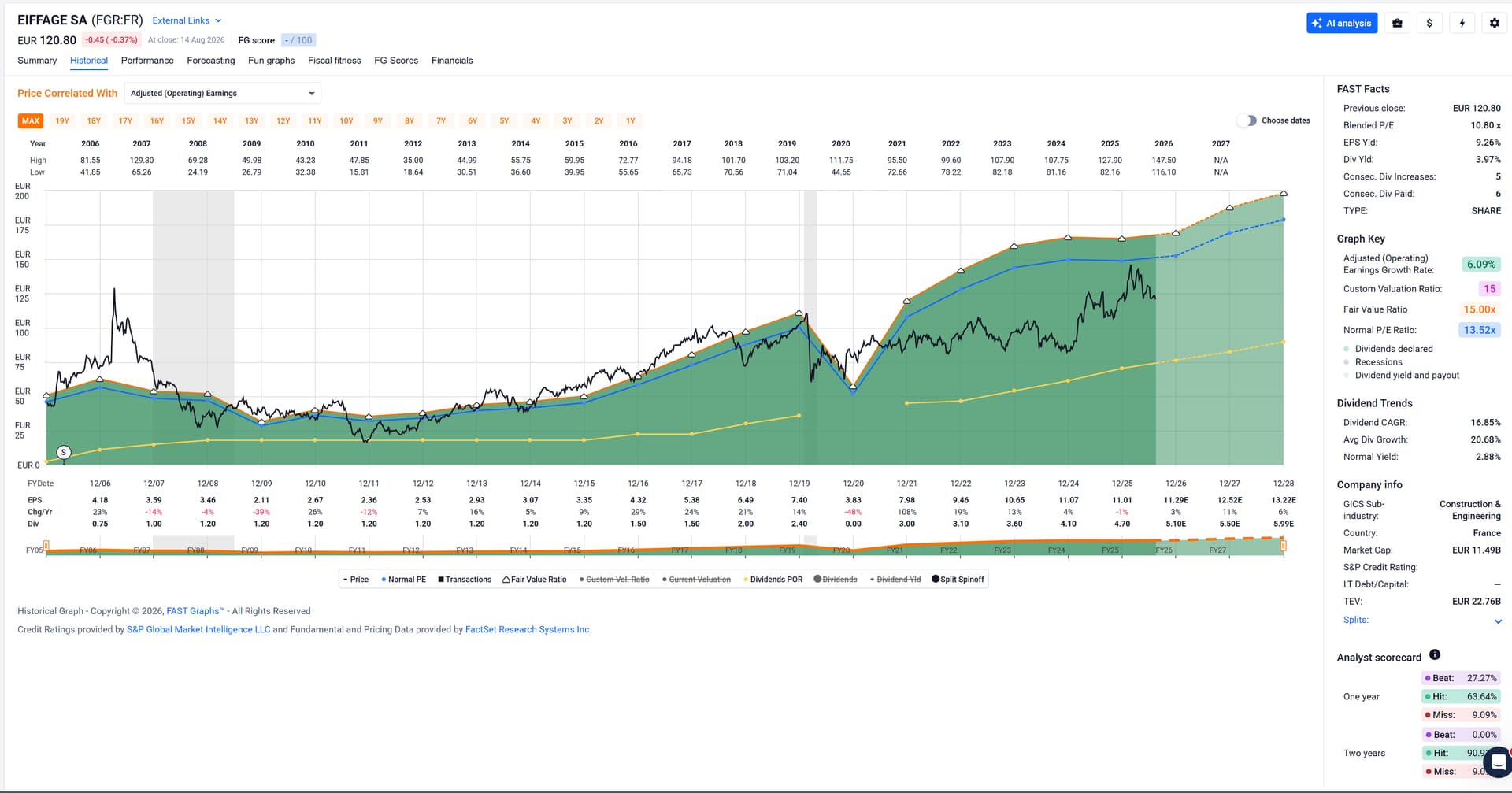The width and height of the screenshot is (1512, 793).
Task: Toggle Dividends POR in legend
Action: coord(773,580)
